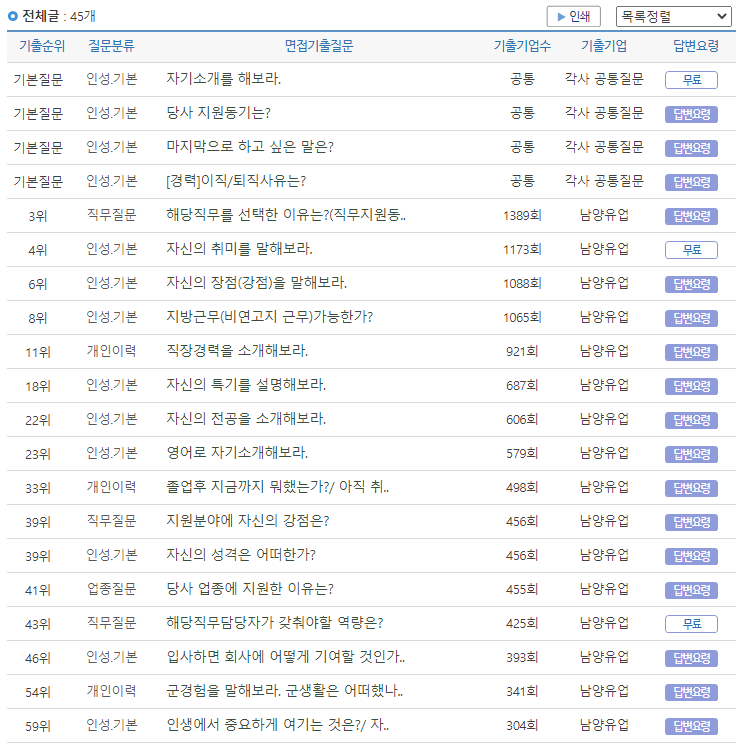
Task: Open question 직장경력을 소개해보라
Action: (237, 351)
